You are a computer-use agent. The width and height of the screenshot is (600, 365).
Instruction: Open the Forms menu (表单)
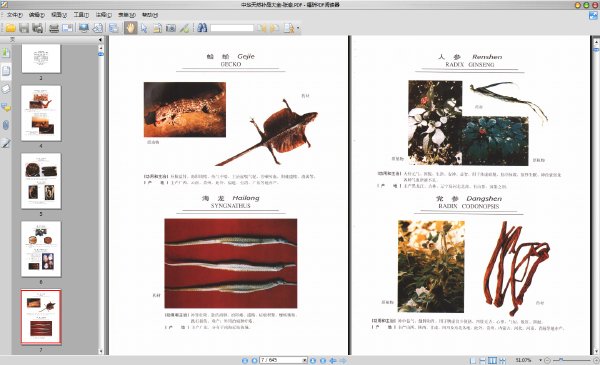[127, 15]
